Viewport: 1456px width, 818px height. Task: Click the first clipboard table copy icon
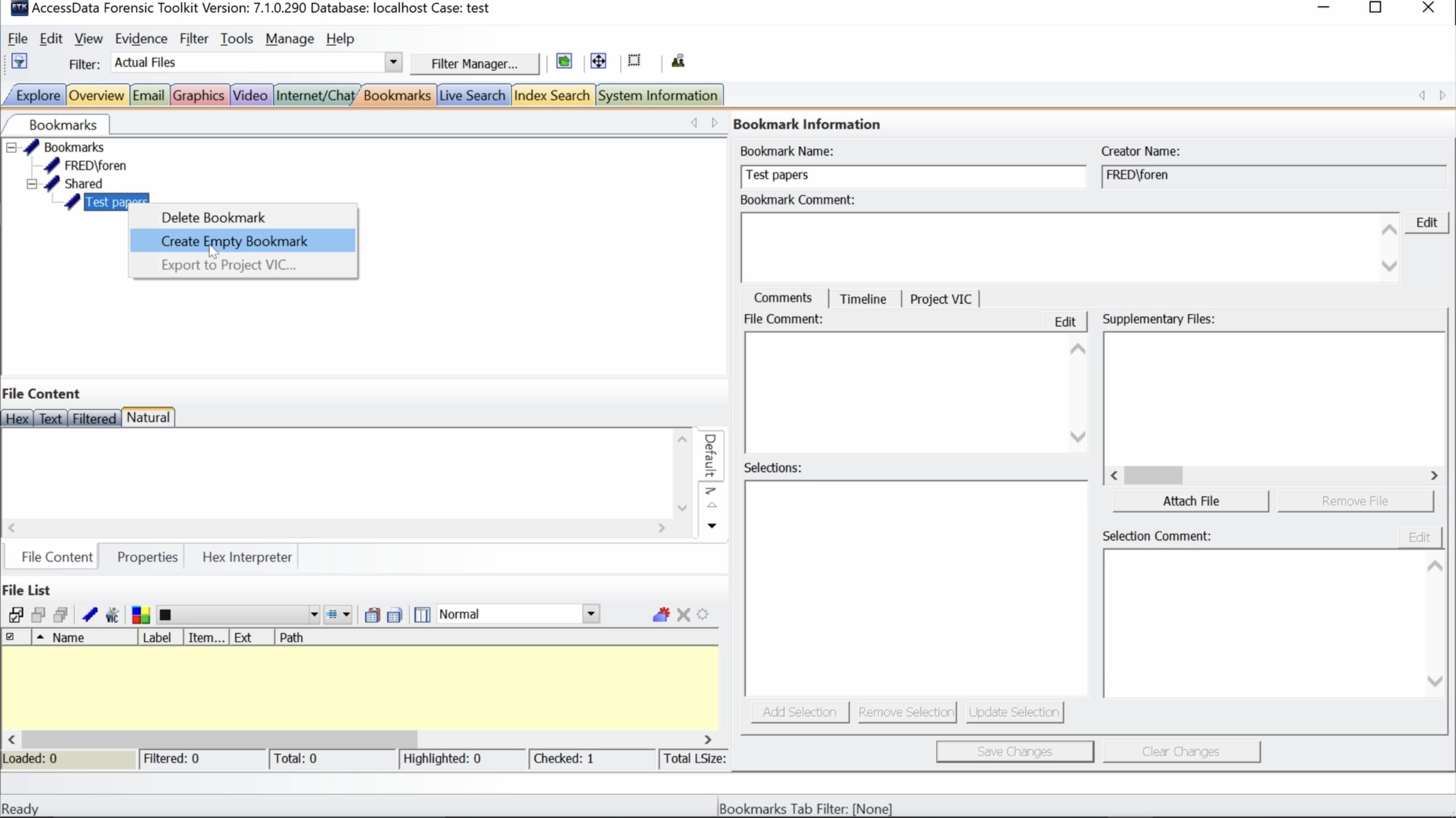click(x=371, y=615)
